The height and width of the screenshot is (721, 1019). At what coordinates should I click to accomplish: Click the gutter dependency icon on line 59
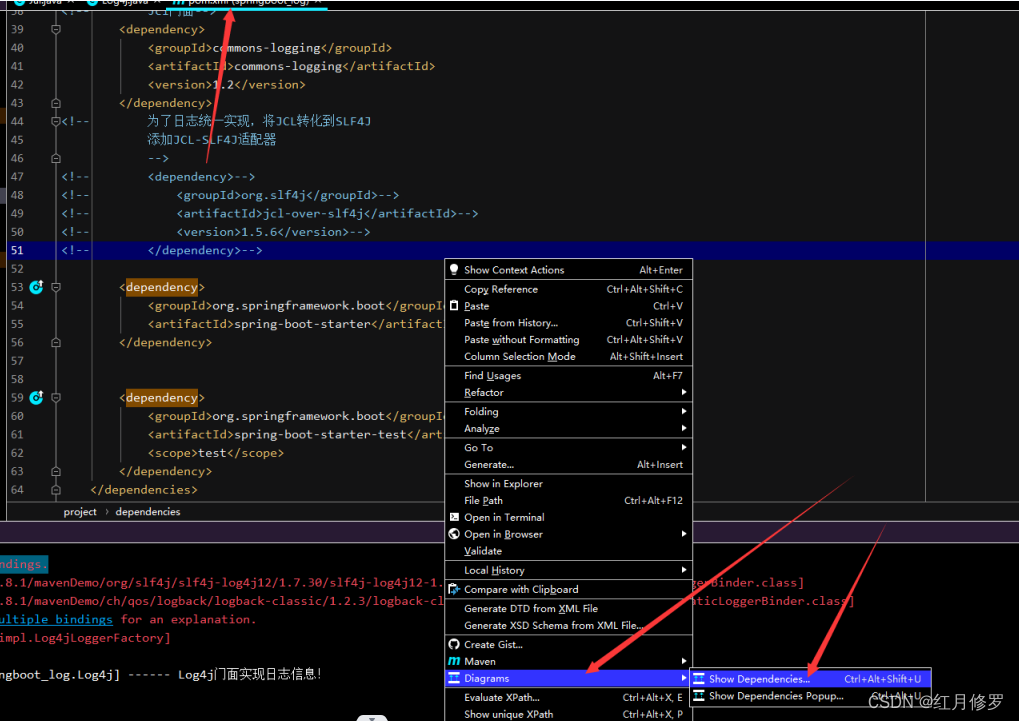36,397
